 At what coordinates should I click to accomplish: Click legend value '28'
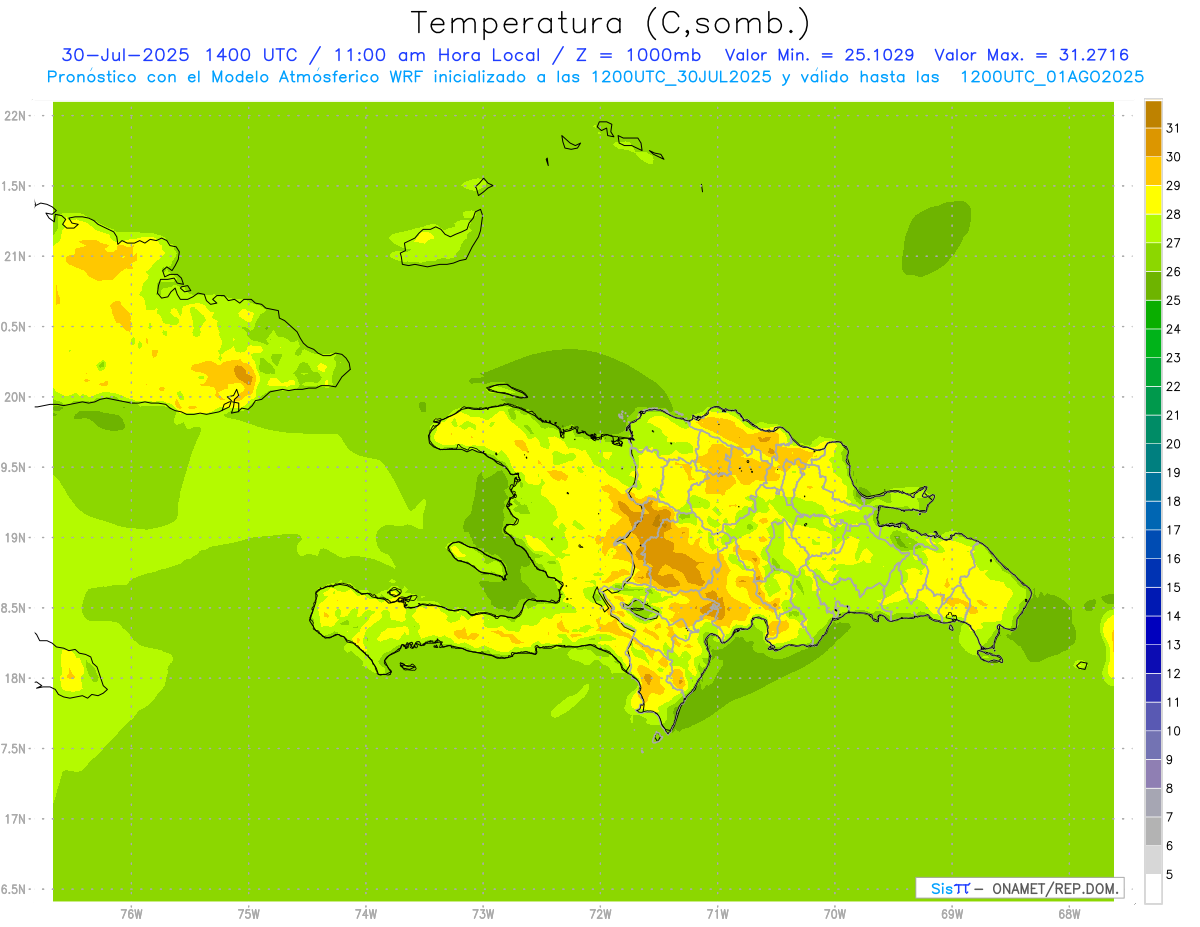1173,214
